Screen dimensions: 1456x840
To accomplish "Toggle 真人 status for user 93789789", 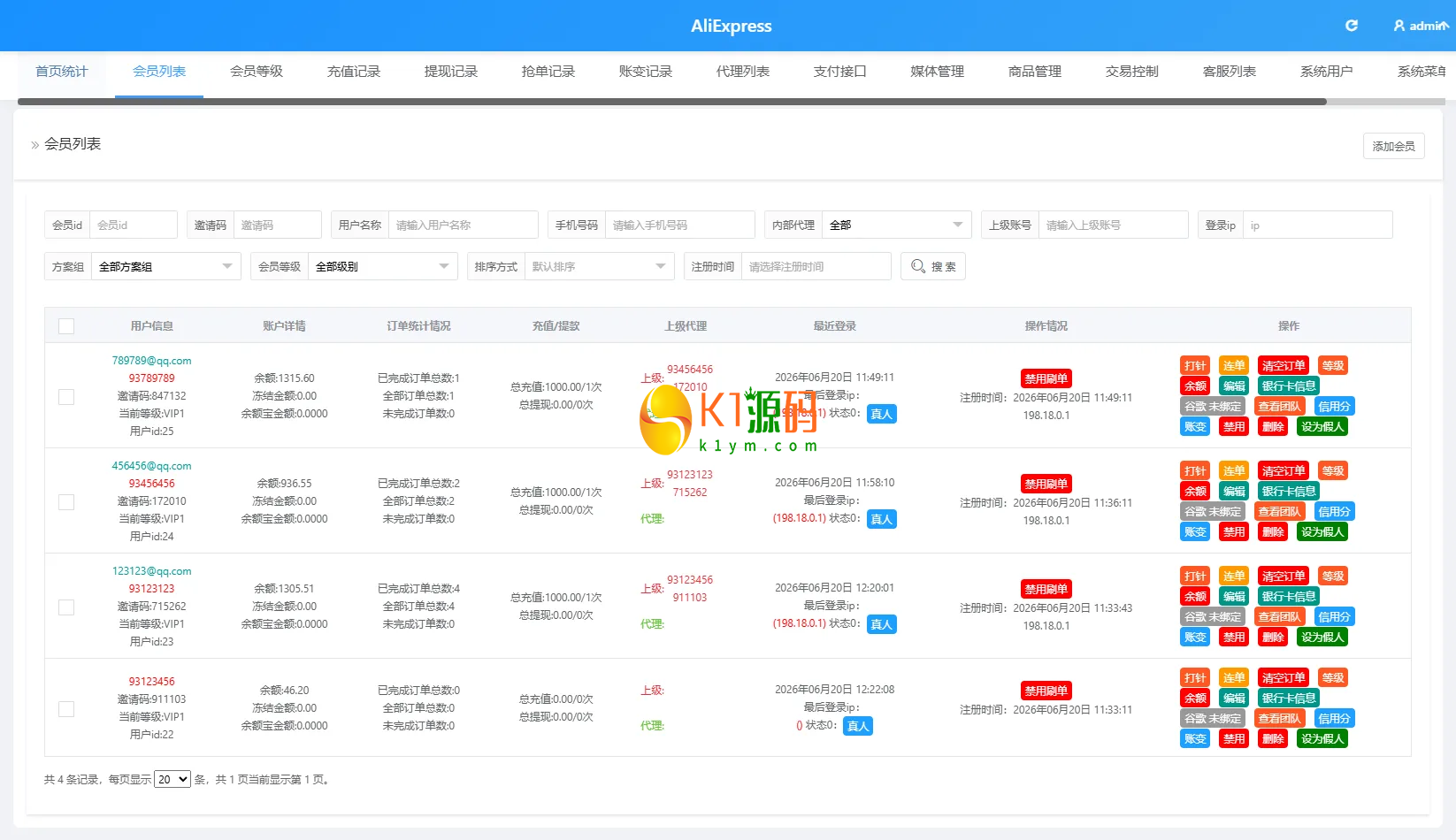I will 881,414.
